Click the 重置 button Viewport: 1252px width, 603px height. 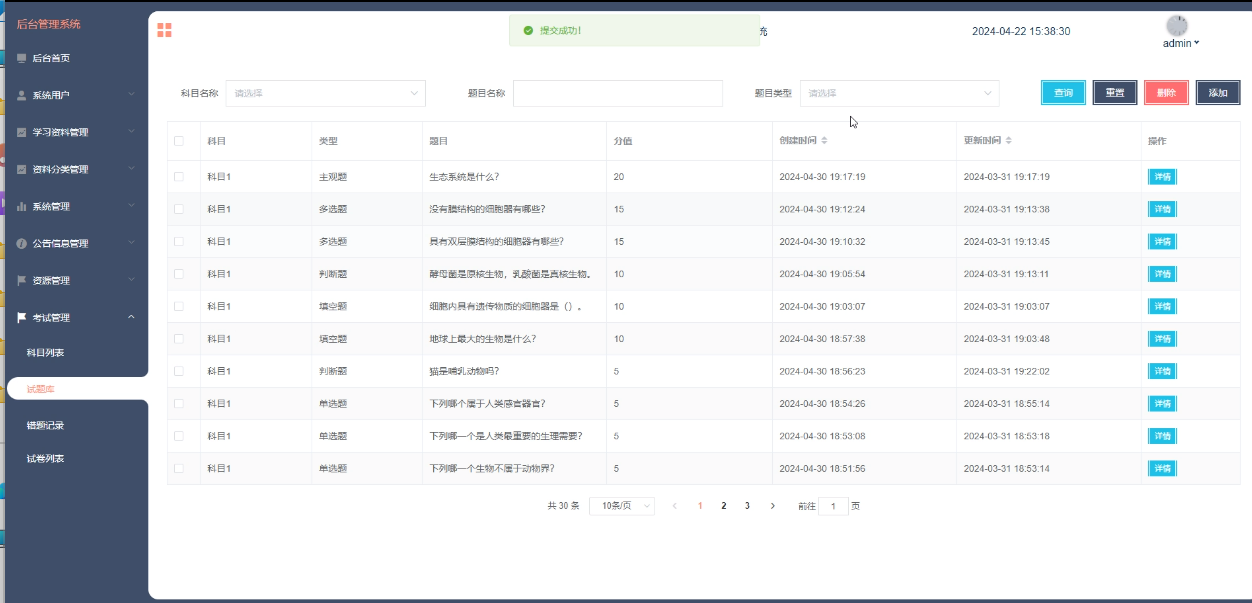pyautogui.click(x=1114, y=93)
